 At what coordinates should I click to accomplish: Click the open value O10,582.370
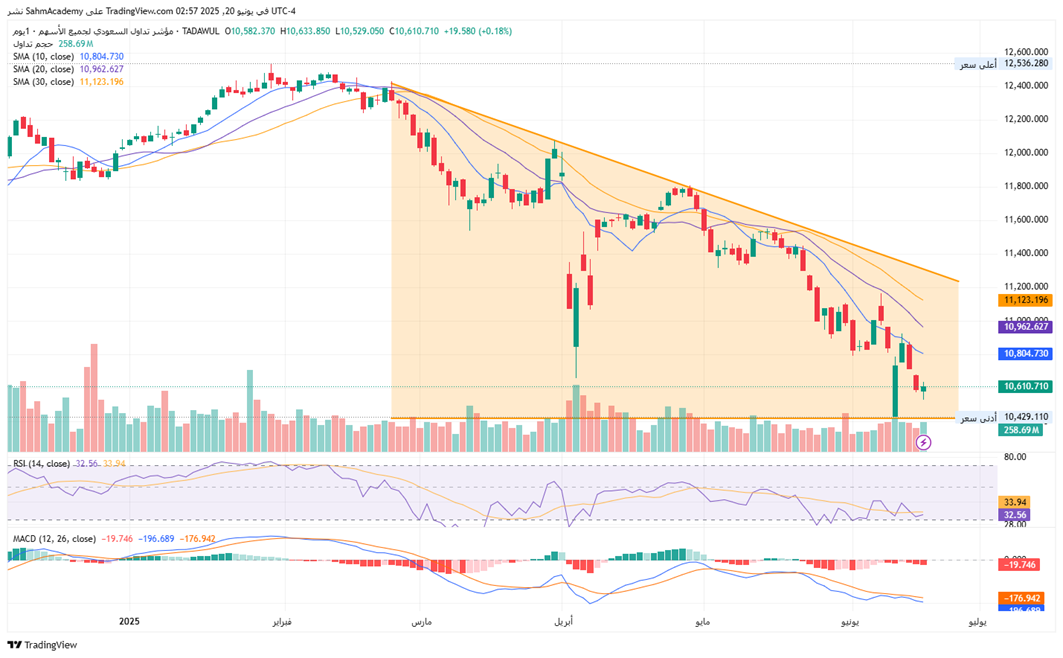point(250,31)
